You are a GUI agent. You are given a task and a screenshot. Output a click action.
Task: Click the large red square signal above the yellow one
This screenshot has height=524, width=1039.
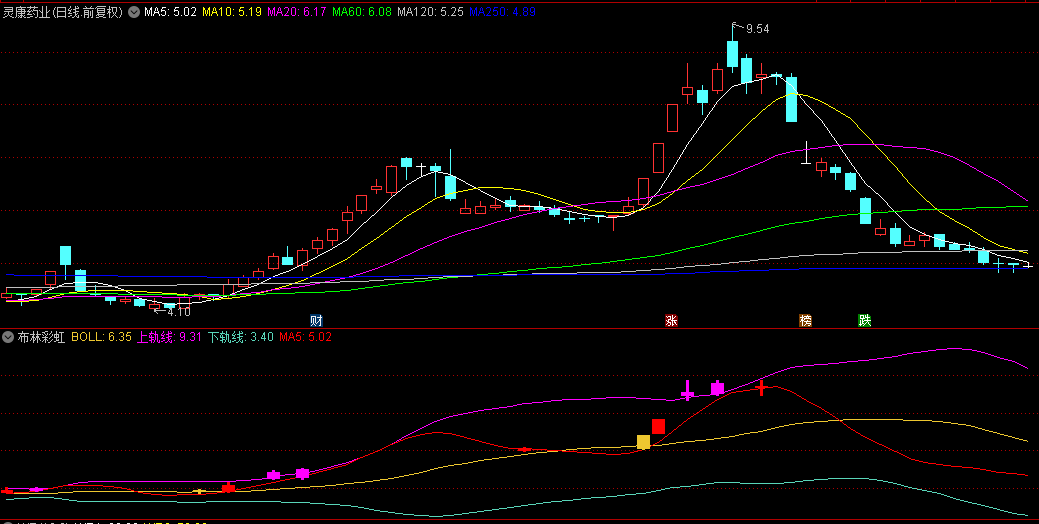658,427
